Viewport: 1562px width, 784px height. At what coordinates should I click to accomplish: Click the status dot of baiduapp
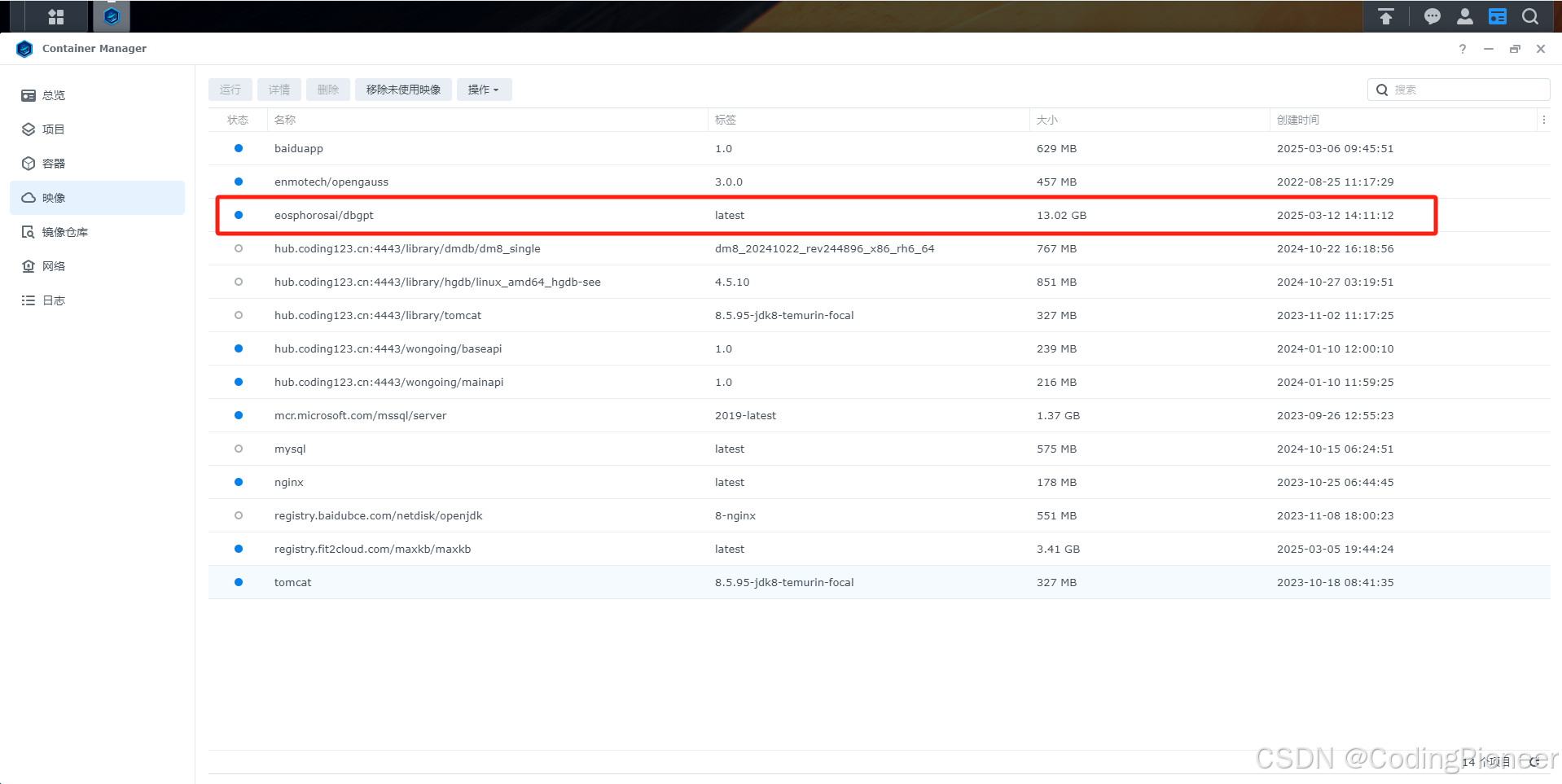[x=239, y=148]
